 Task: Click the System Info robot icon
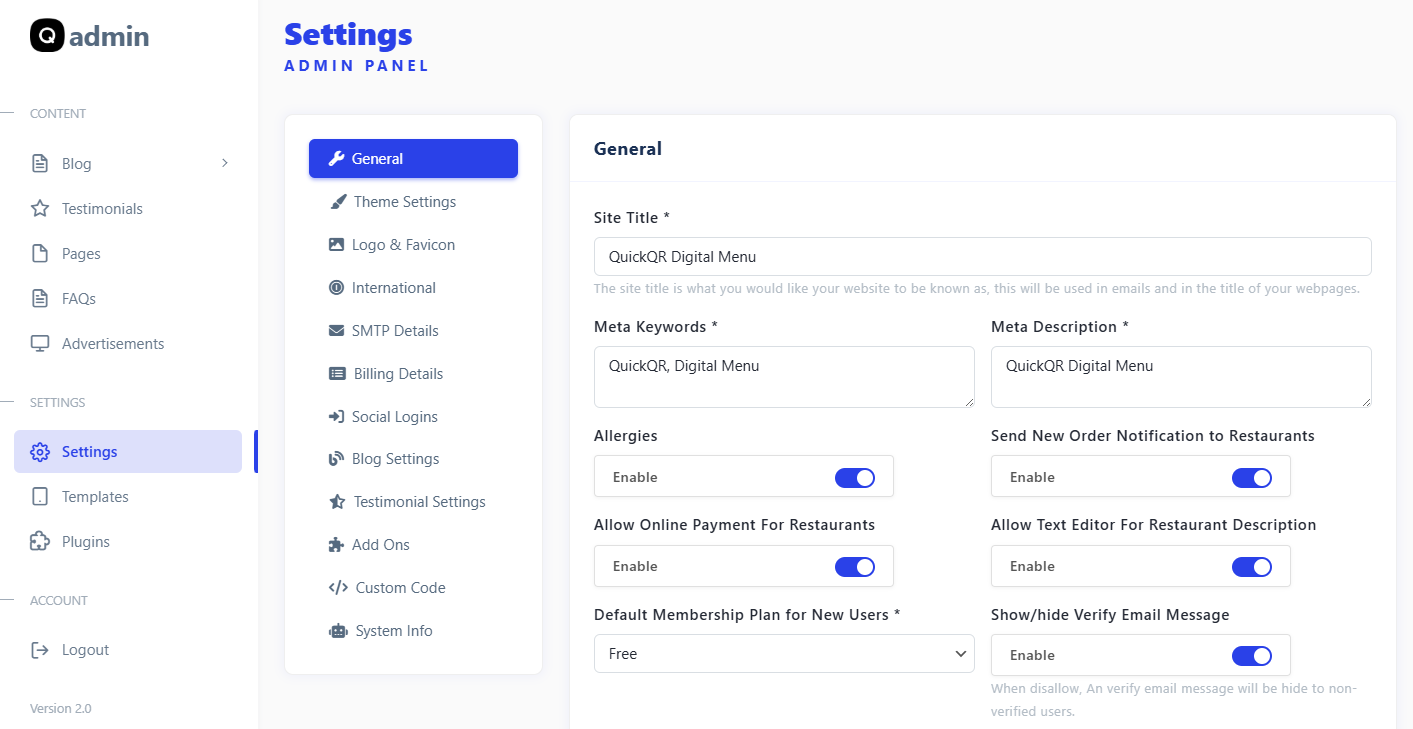point(338,631)
